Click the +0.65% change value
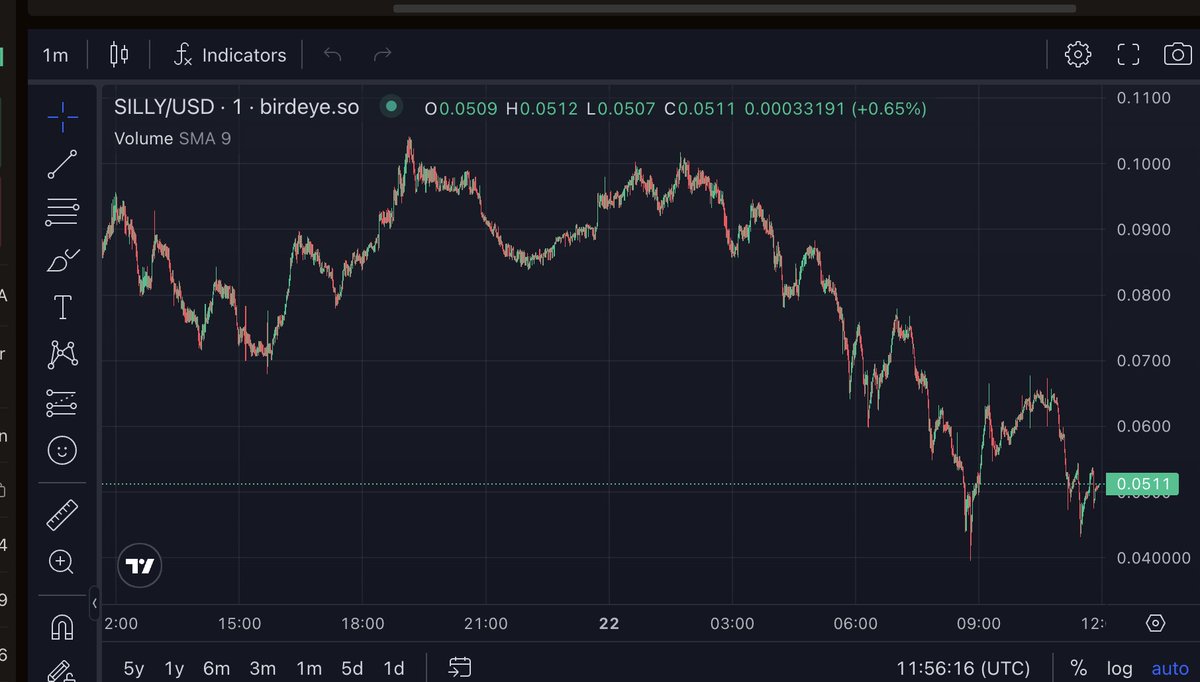 click(x=889, y=107)
